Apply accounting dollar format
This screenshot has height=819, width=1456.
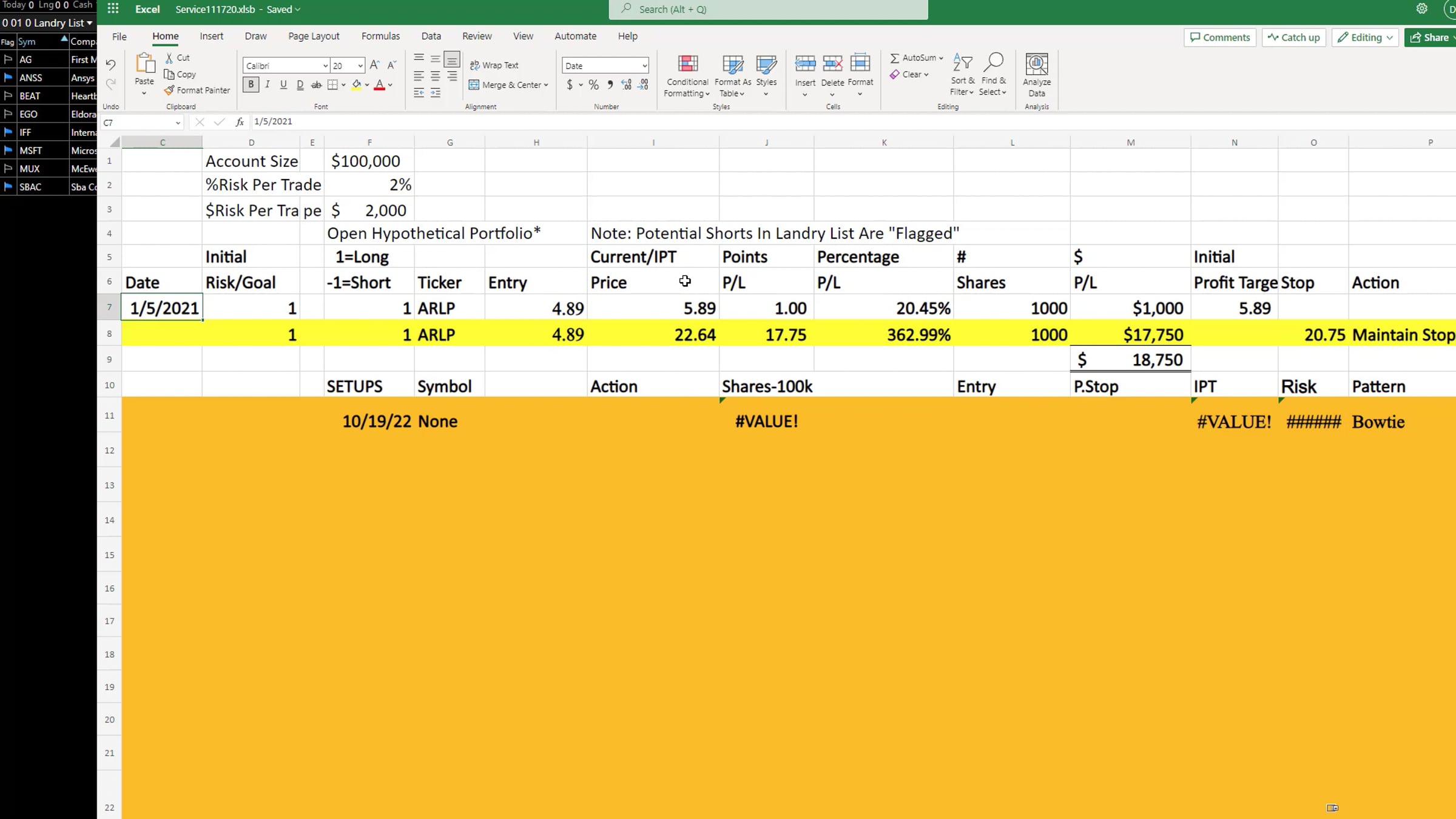pyautogui.click(x=569, y=85)
